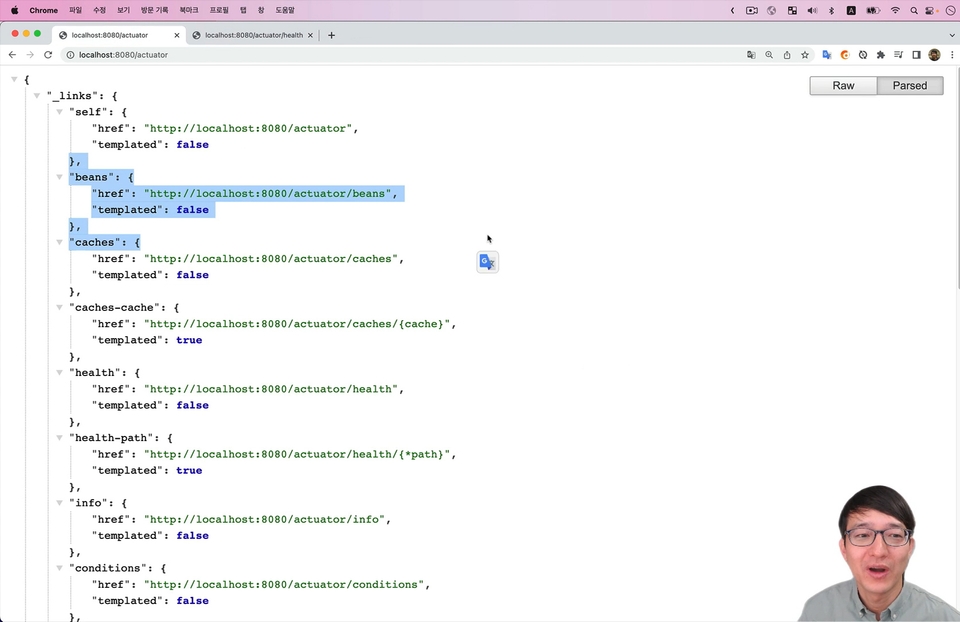Collapse the root JSON object
Image resolution: width=960 pixels, height=622 pixels.
(x=14, y=79)
